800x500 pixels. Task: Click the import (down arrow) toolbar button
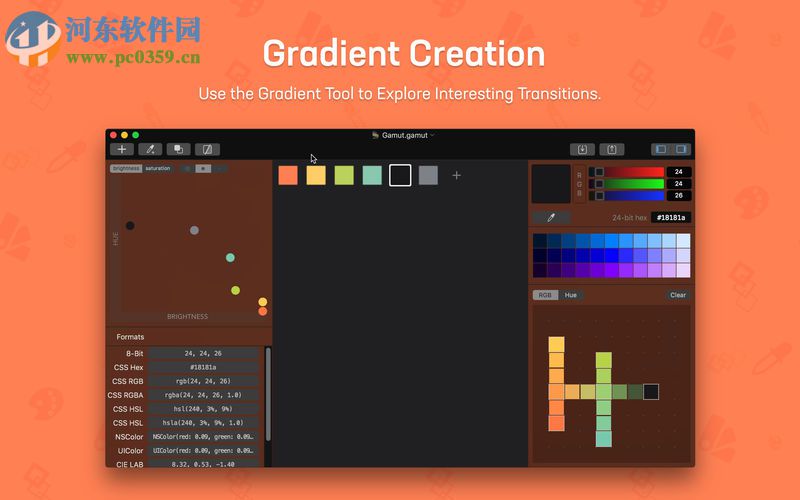click(x=582, y=149)
